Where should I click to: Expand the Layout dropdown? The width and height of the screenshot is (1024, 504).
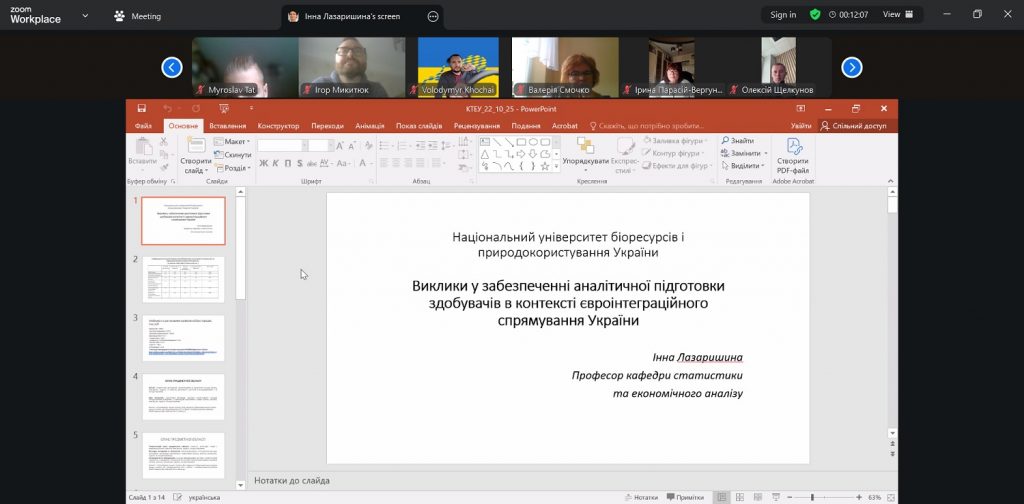235,142
